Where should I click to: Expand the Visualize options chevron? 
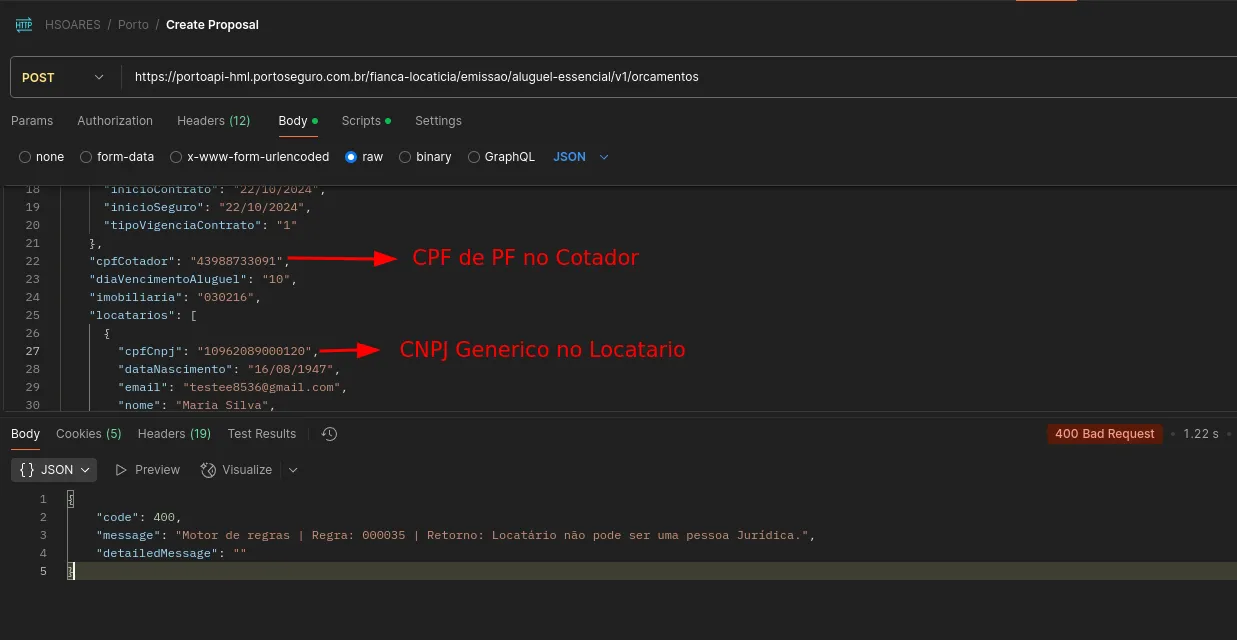293,470
